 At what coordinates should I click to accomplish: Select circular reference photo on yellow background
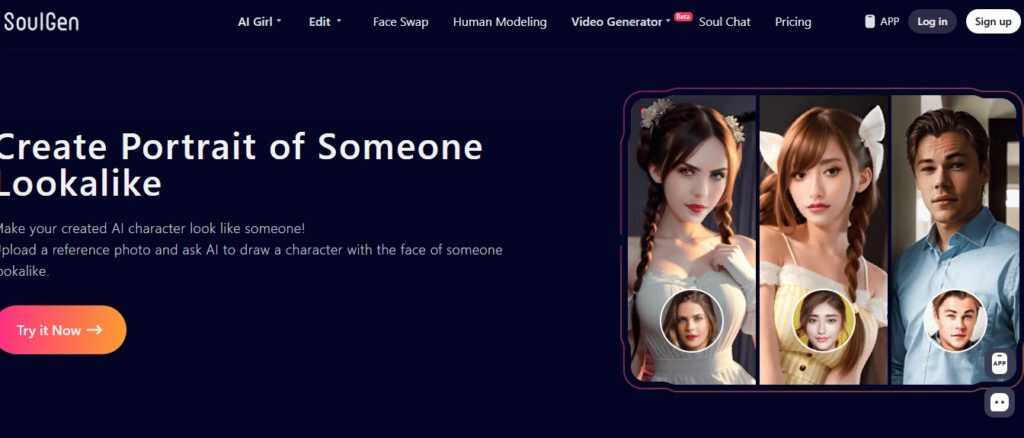click(x=824, y=321)
